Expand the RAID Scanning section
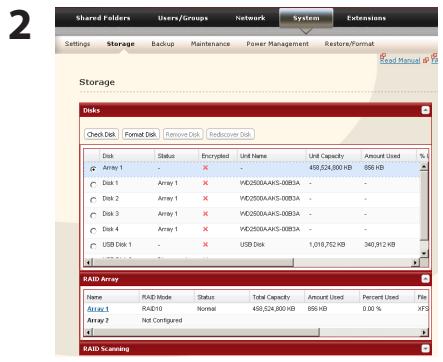 [425, 349]
